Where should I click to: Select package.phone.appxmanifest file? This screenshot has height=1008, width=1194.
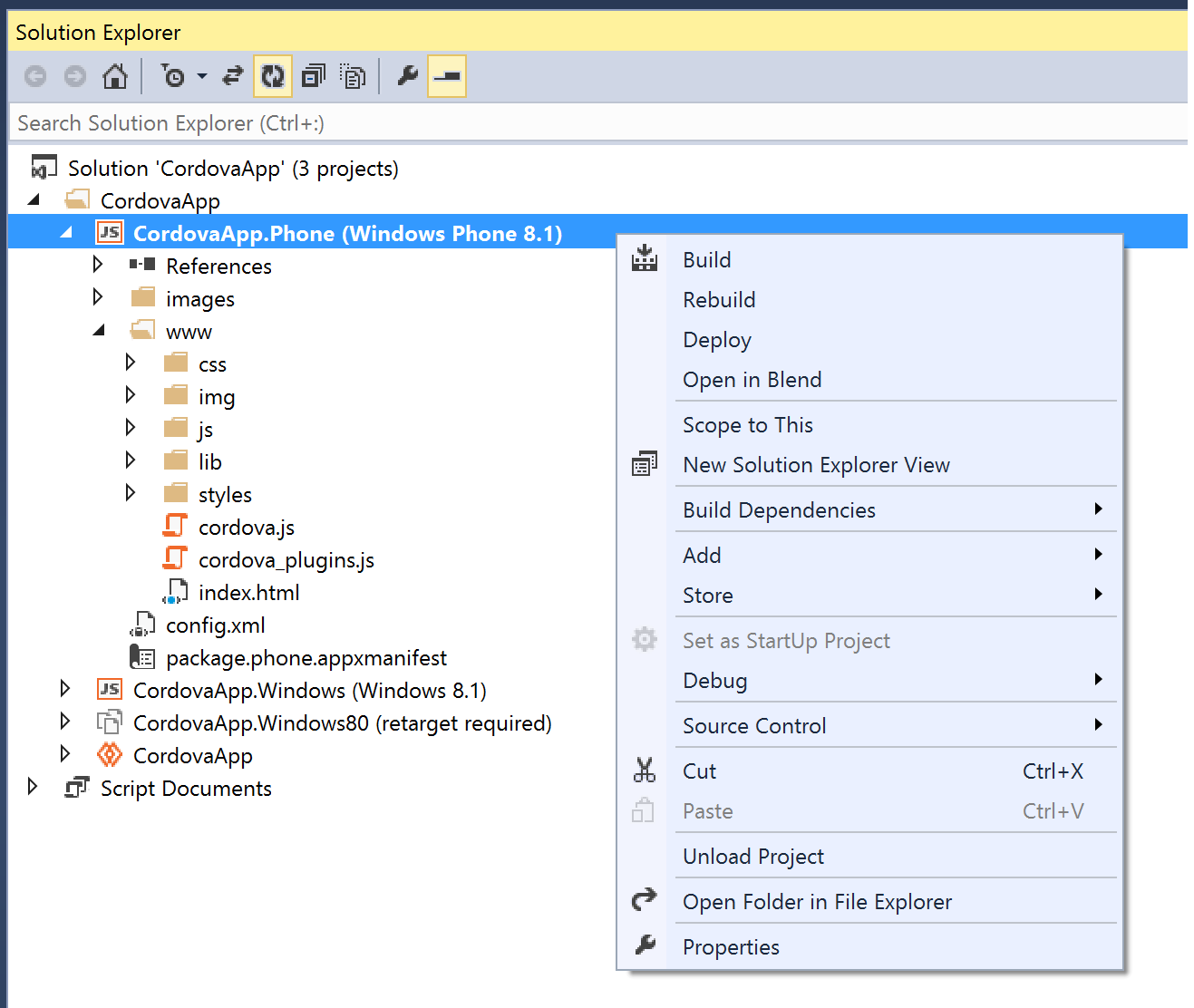pos(306,658)
